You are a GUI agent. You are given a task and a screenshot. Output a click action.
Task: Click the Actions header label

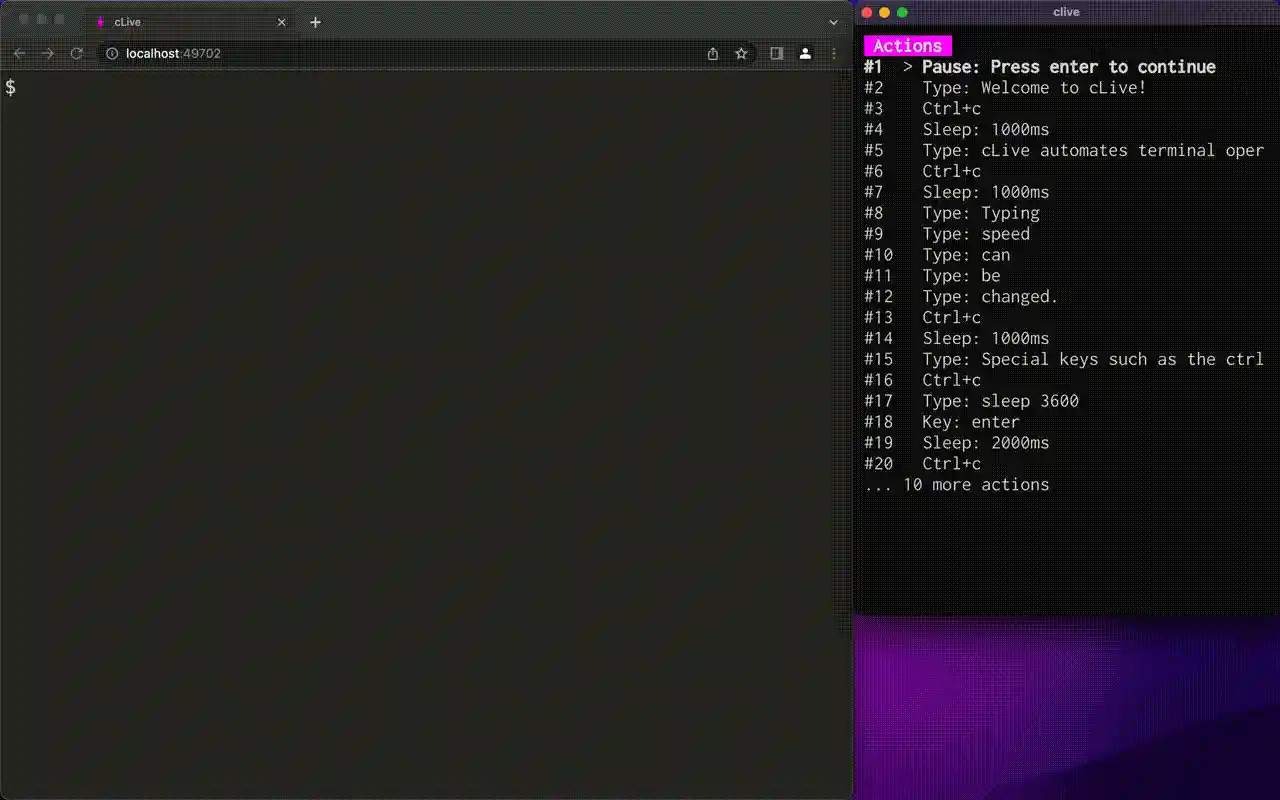[907, 46]
